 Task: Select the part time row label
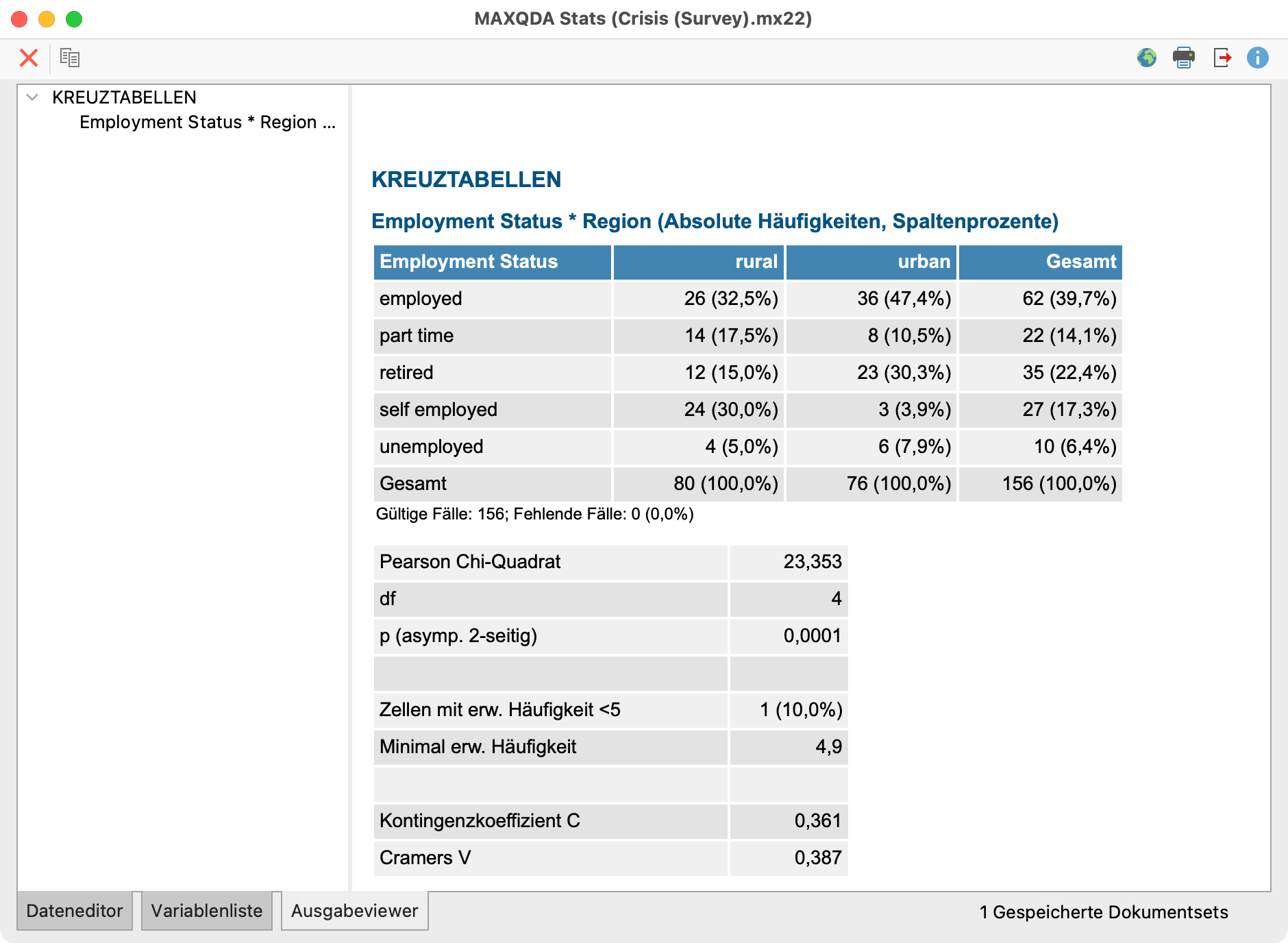(493, 336)
